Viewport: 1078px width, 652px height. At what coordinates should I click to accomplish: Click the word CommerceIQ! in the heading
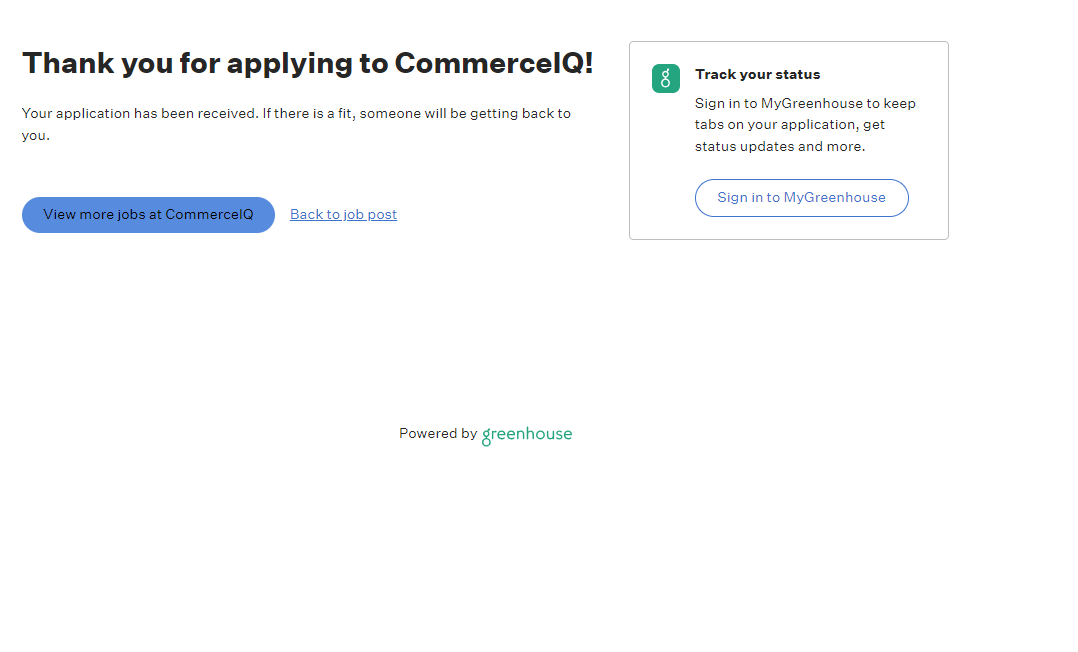tap(494, 63)
